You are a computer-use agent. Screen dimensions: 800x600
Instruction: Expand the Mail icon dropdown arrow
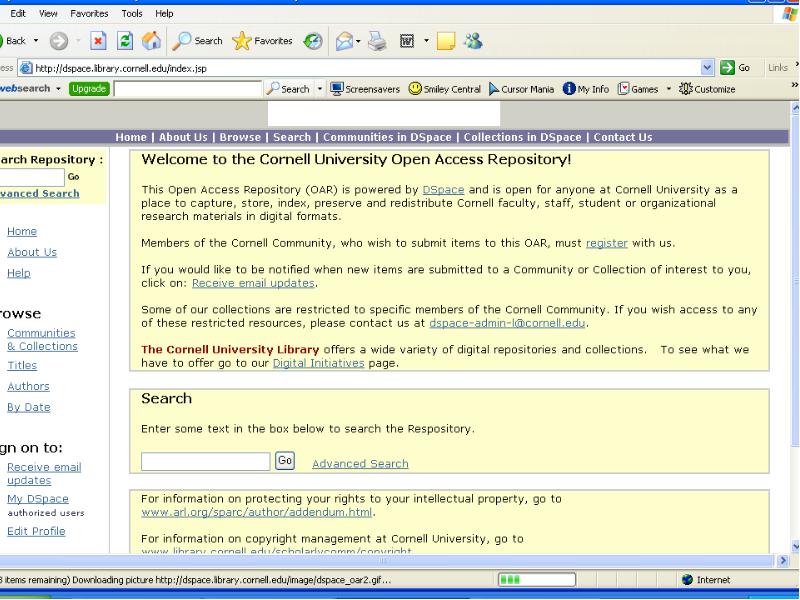(358, 41)
